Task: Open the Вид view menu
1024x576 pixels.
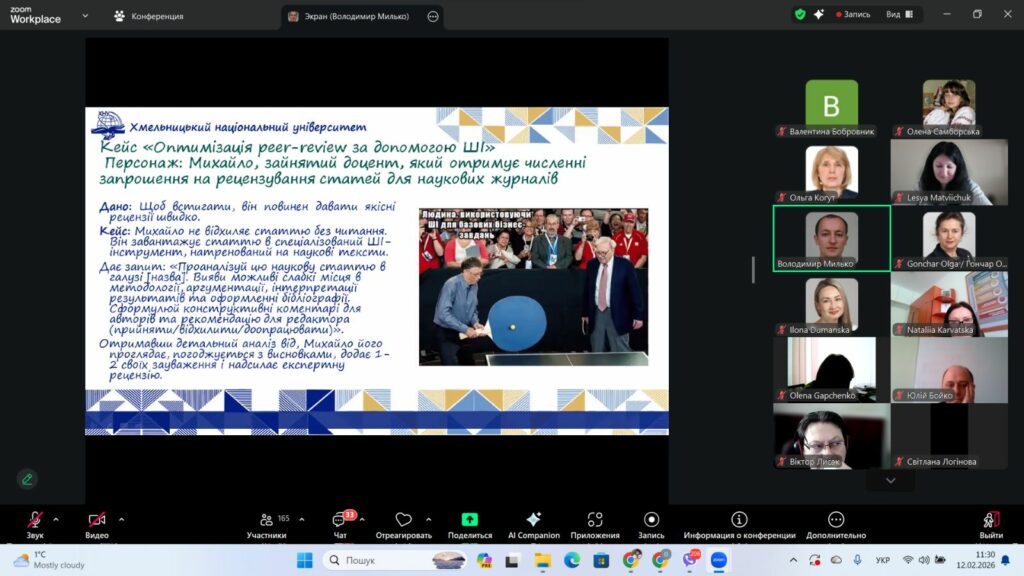Action: pos(898,15)
